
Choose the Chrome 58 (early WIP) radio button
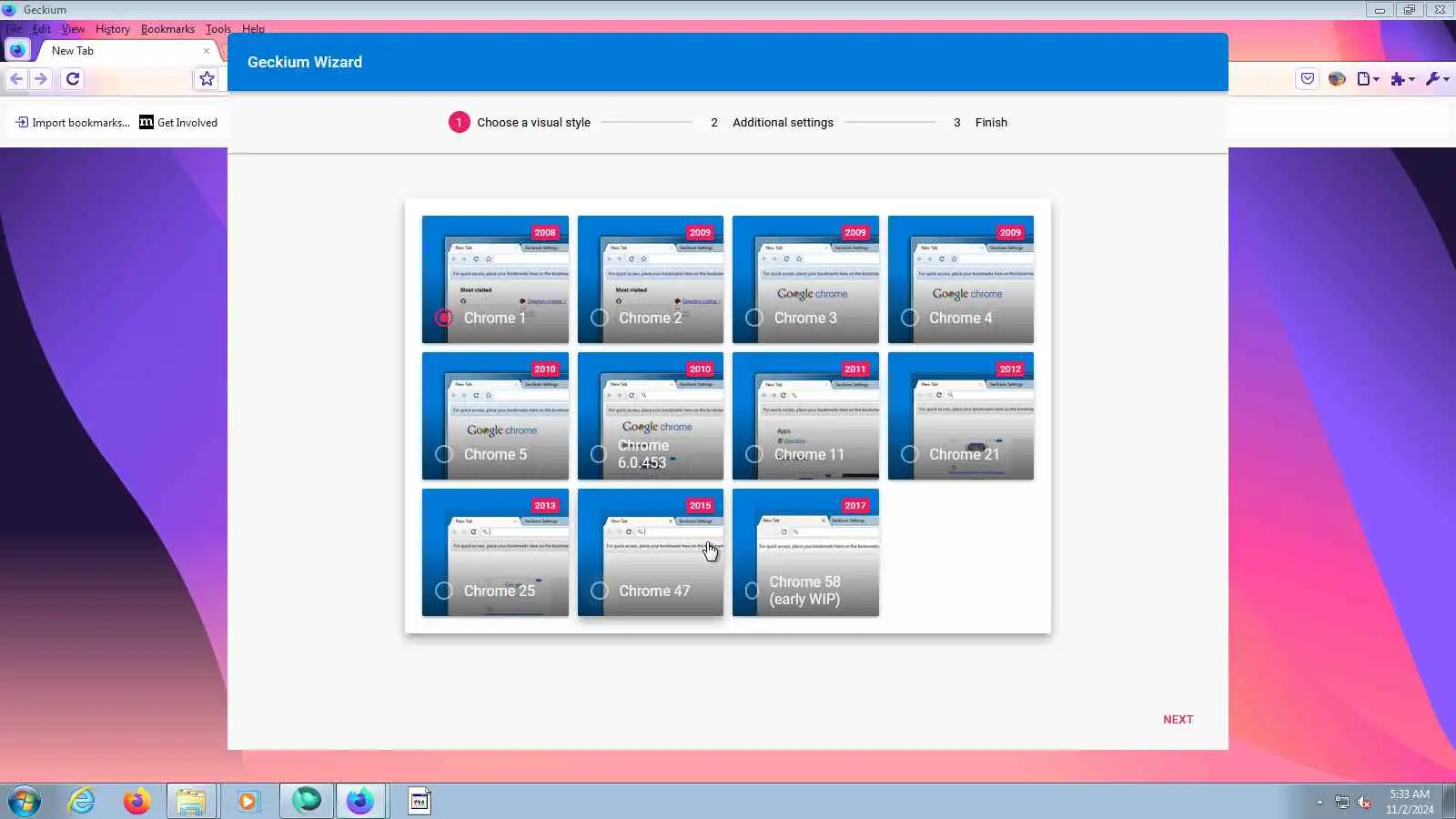[x=753, y=591]
